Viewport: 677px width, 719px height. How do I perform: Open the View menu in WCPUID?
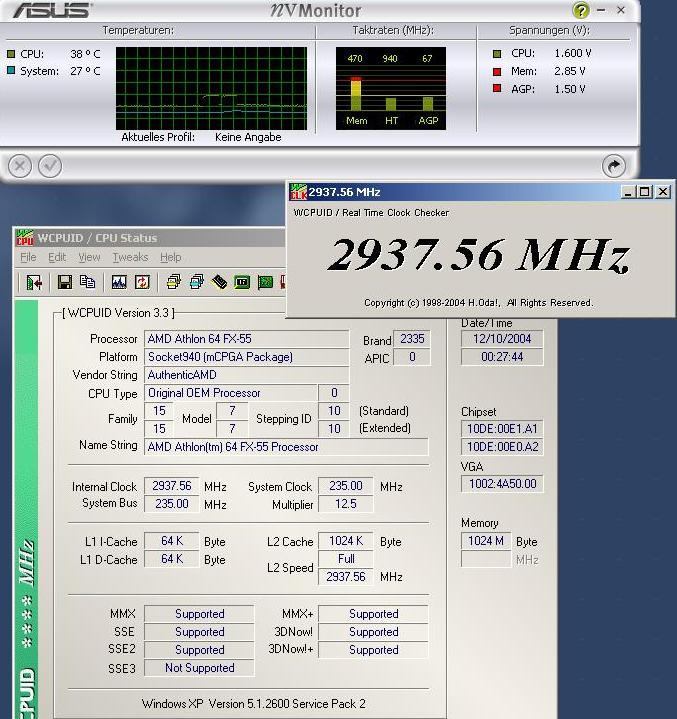(x=89, y=257)
